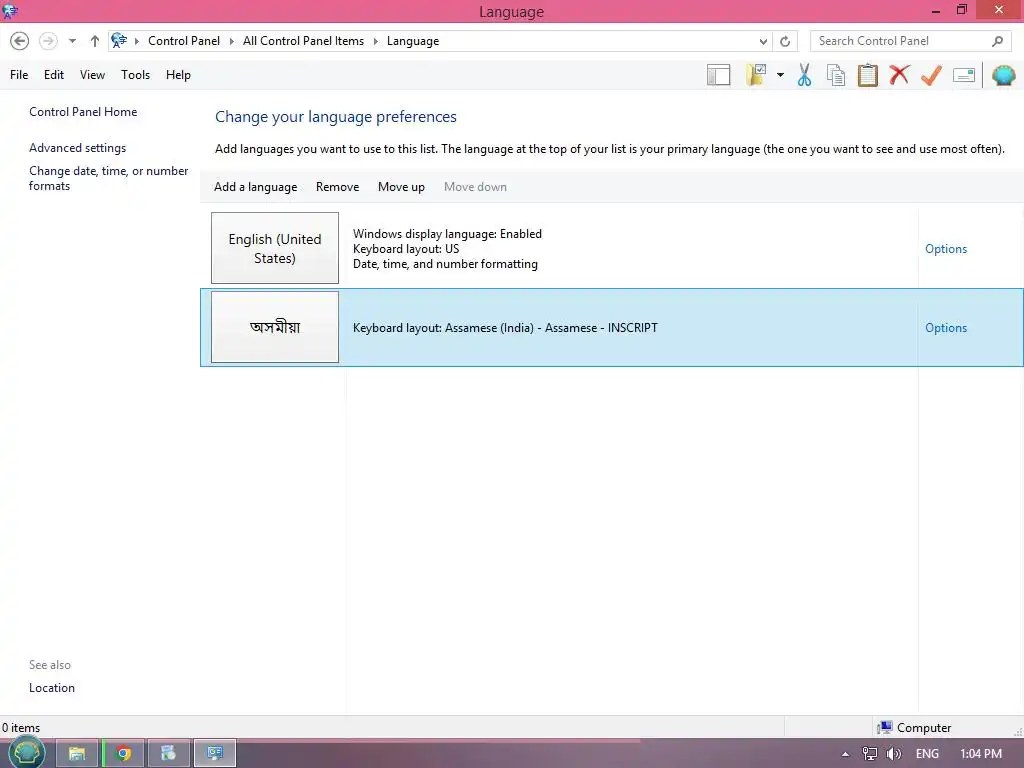Open recent locations dropdown arrow
The width and height of the screenshot is (1024, 768).
click(72, 41)
